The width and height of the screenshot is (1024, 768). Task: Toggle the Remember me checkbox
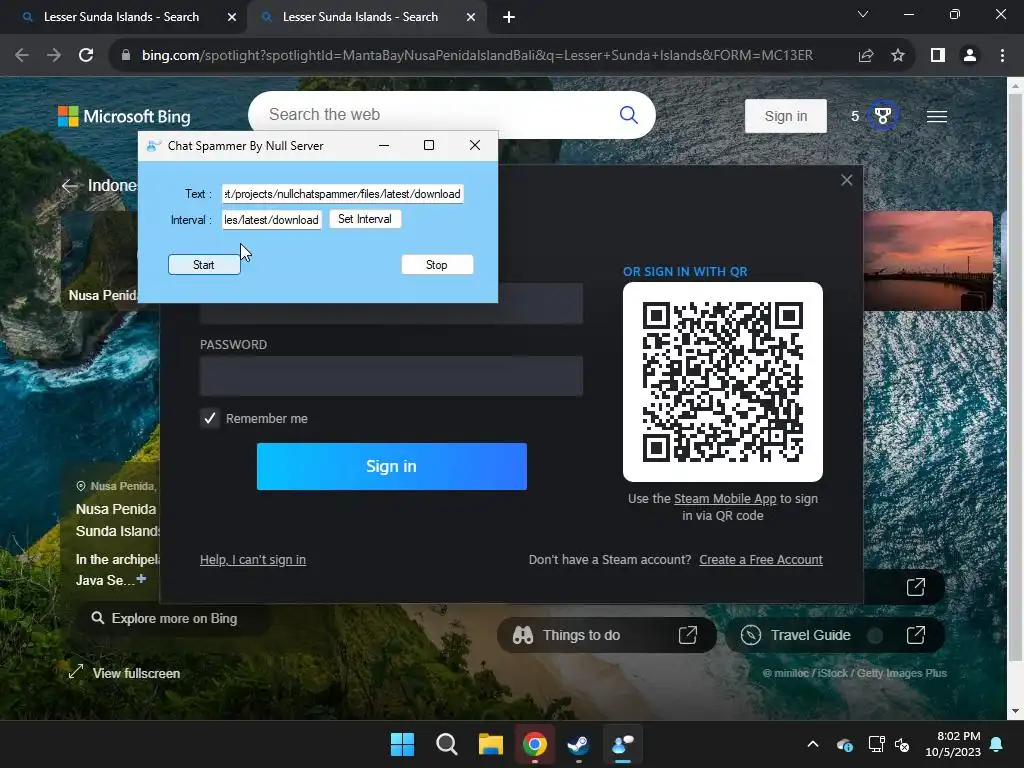[x=210, y=418]
